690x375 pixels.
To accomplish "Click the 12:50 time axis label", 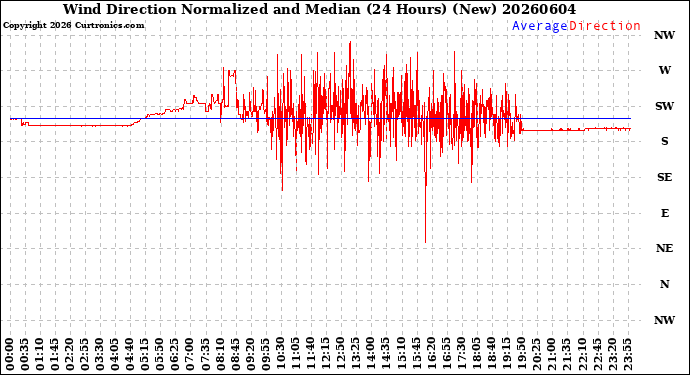I will tap(341, 355).
